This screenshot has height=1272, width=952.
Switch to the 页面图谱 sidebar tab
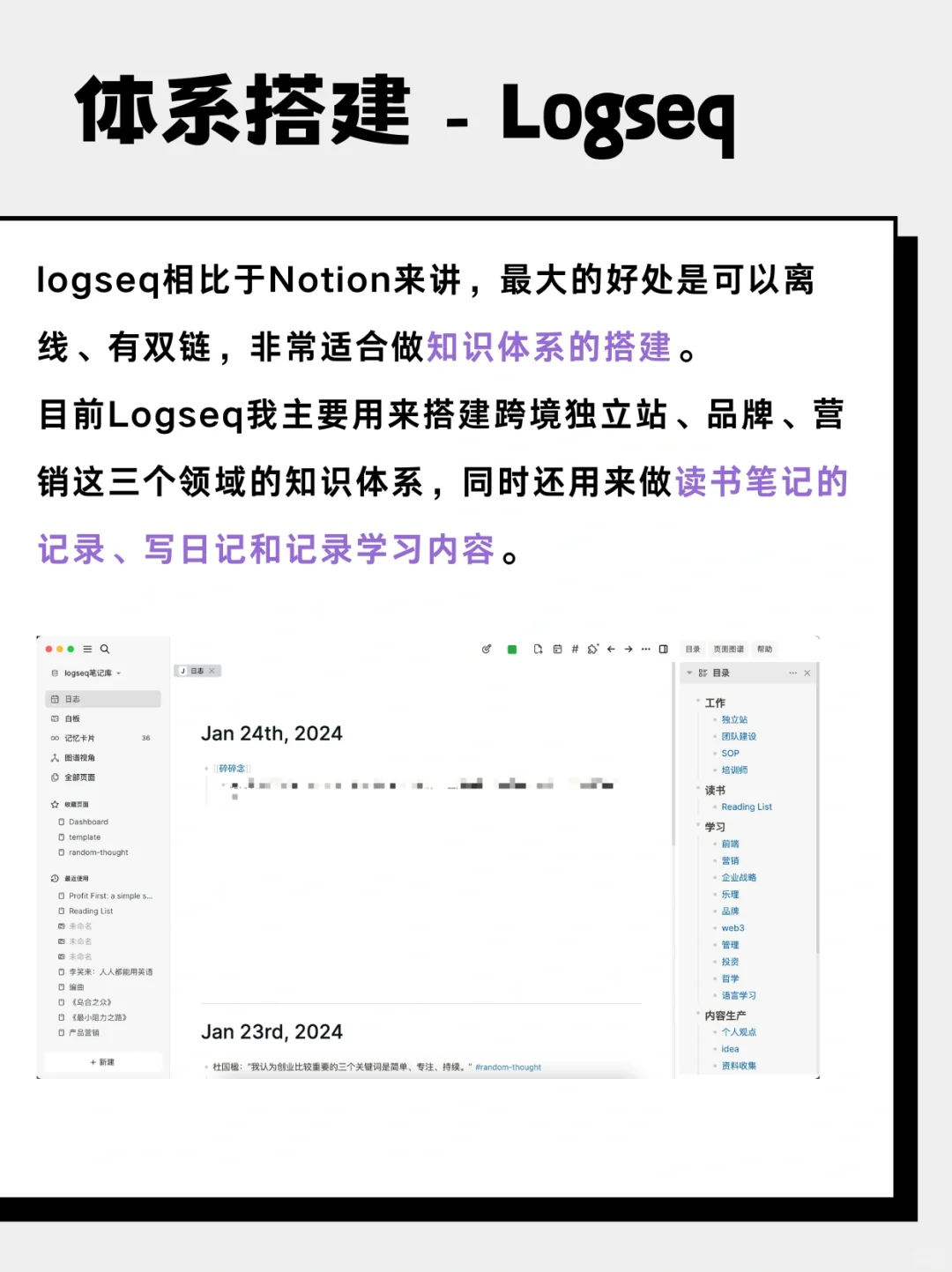click(x=729, y=649)
